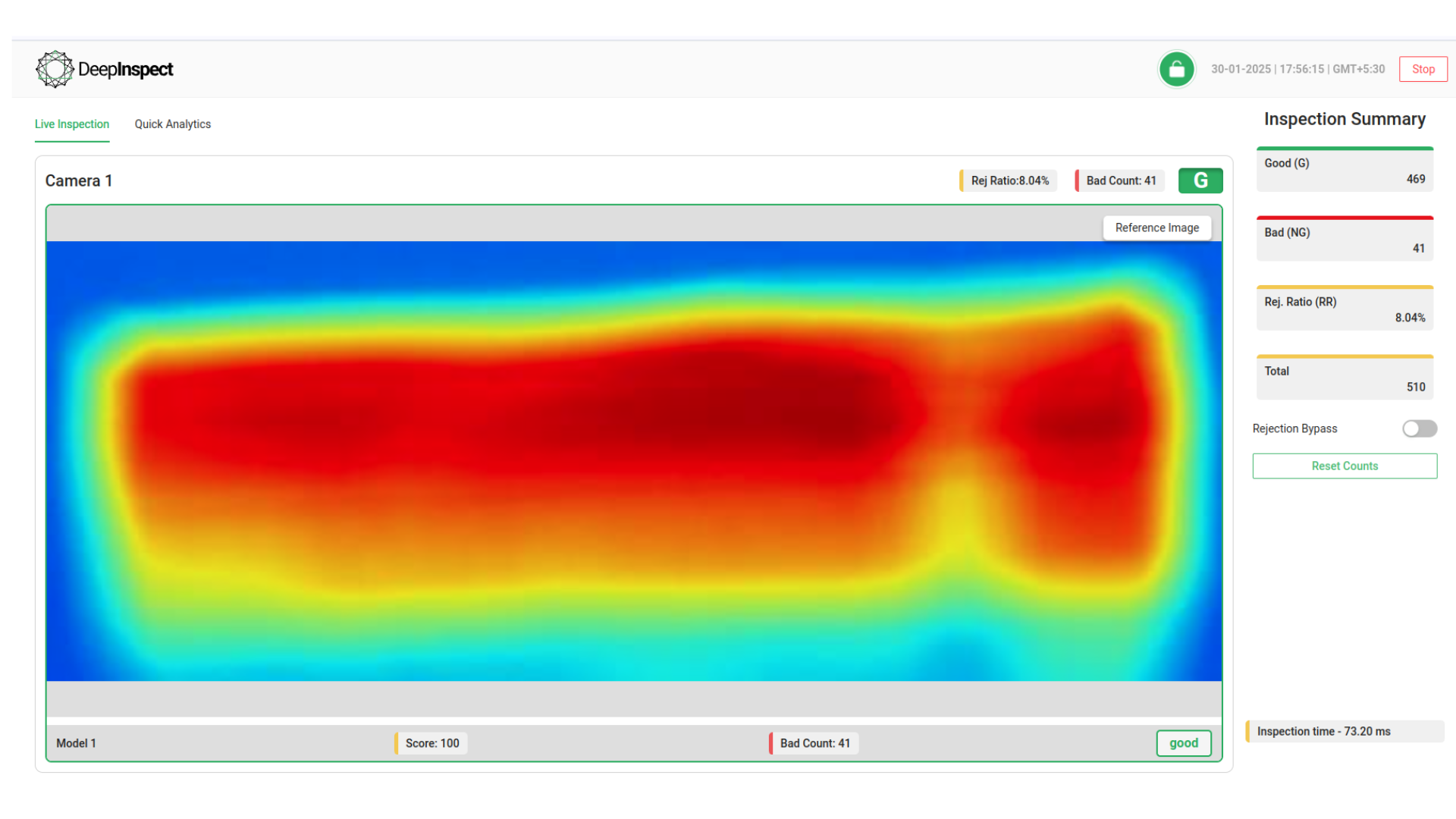This screenshot has width=1456, height=819.
Task: Click the Bad (NG) count card
Action: (1344, 239)
